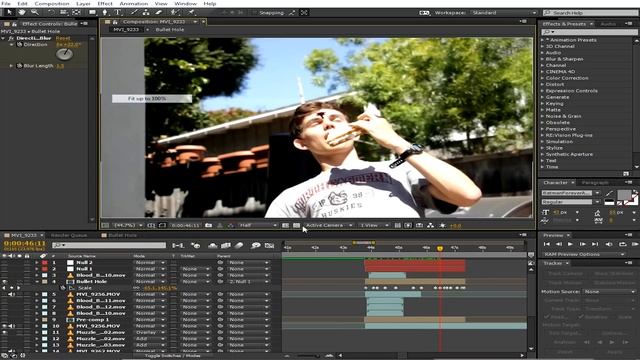The width and height of the screenshot is (640, 360).
Task: Switch to Render Queue tab
Action: pos(69,236)
